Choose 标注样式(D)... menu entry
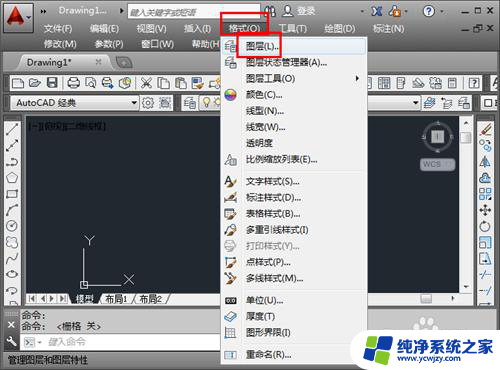This screenshot has width=500, height=370. pyautogui.click(x=294, y=198)
